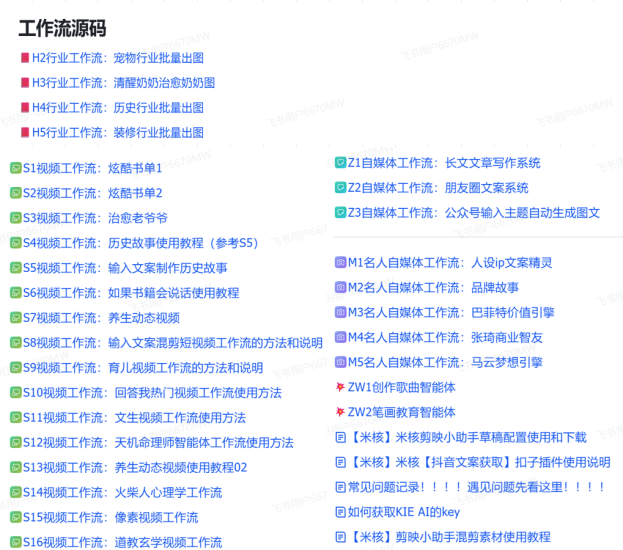Click the green icon beside S11视频工作流
Image resolution: width=623 pixels, height=550 pixels.
[x=15, y=418]
